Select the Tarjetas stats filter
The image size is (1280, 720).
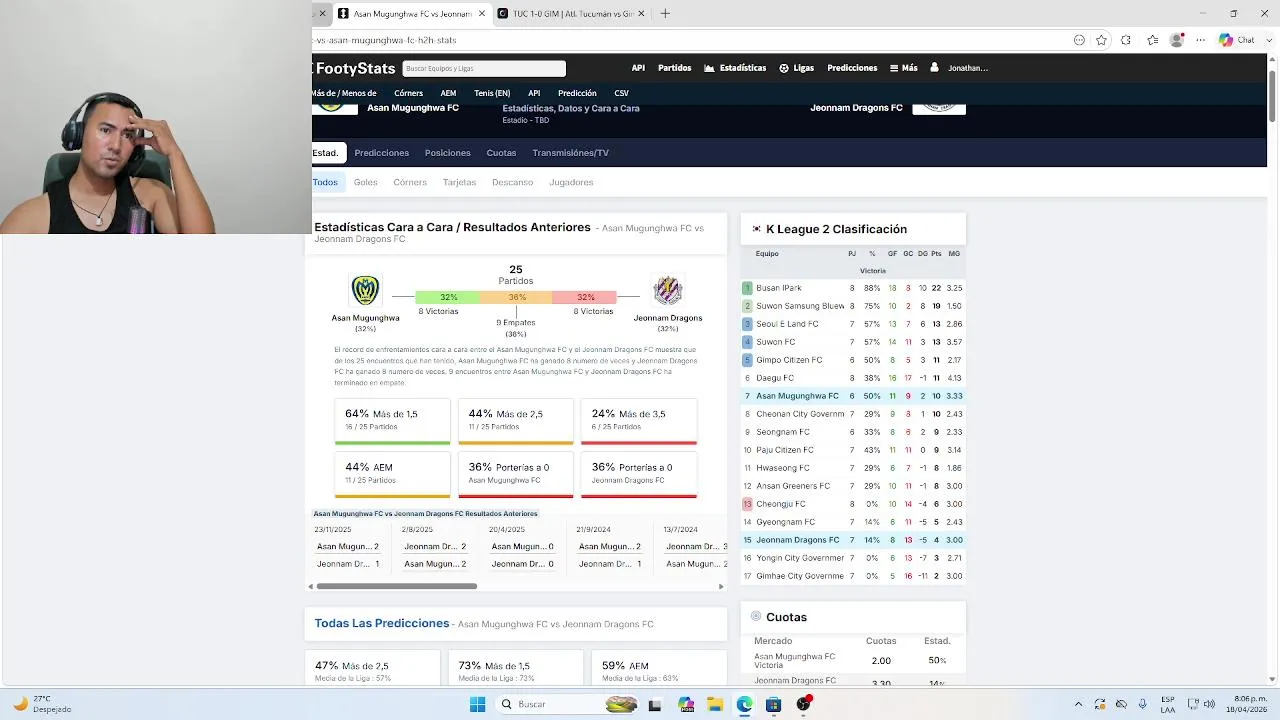(x=459, y=182)
